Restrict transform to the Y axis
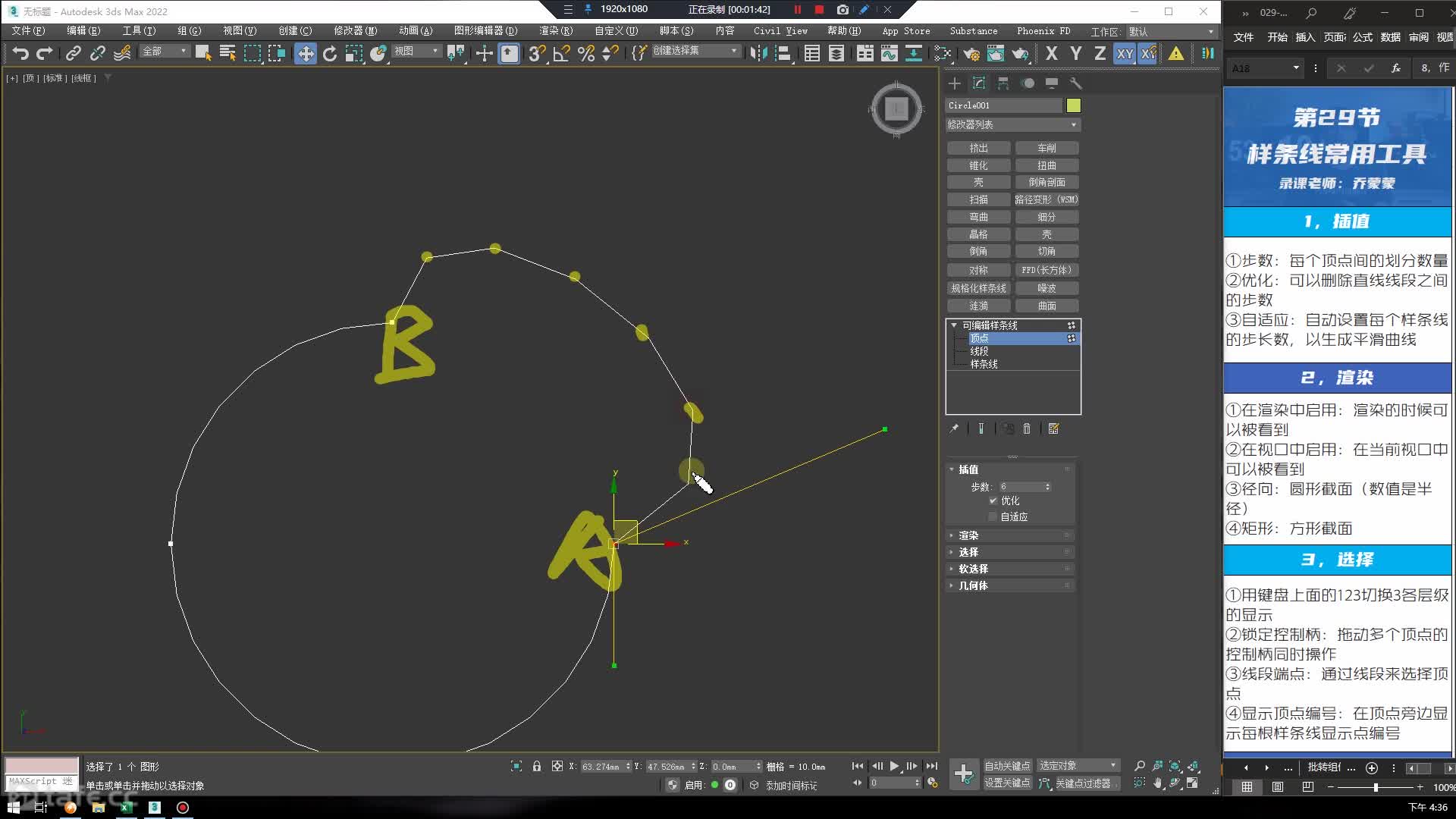This screenshot has width=1456, height=819. coord(1075,53)
